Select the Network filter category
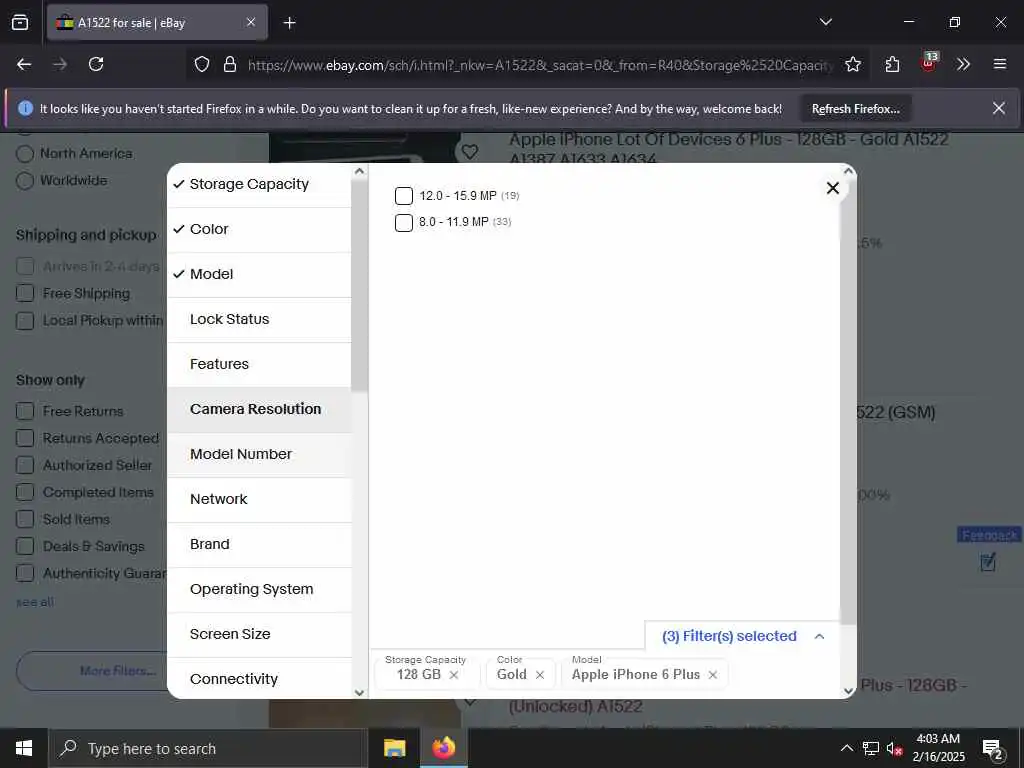The width and height of the screenshot is (1024, 768). tap(259, 500)
